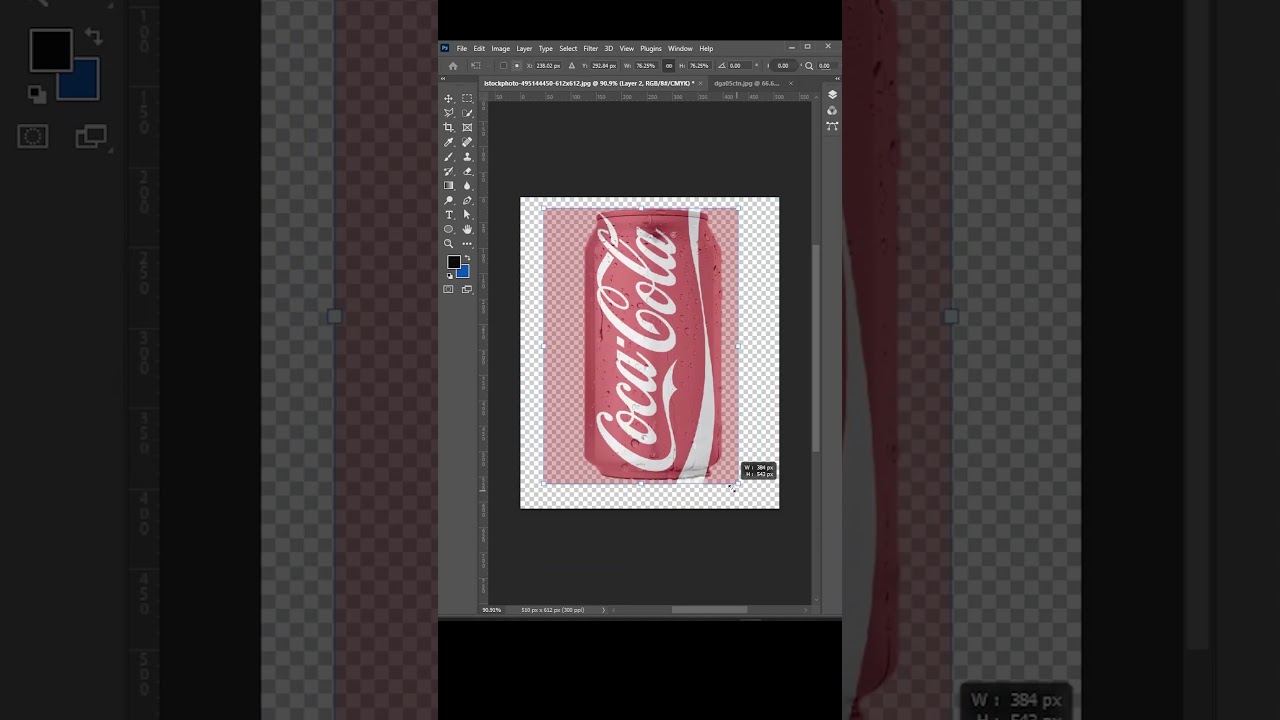Viewport: 1280px width, 720px height.
Task: Select the Spot Healing Brush tool
Action: (467, 142)
